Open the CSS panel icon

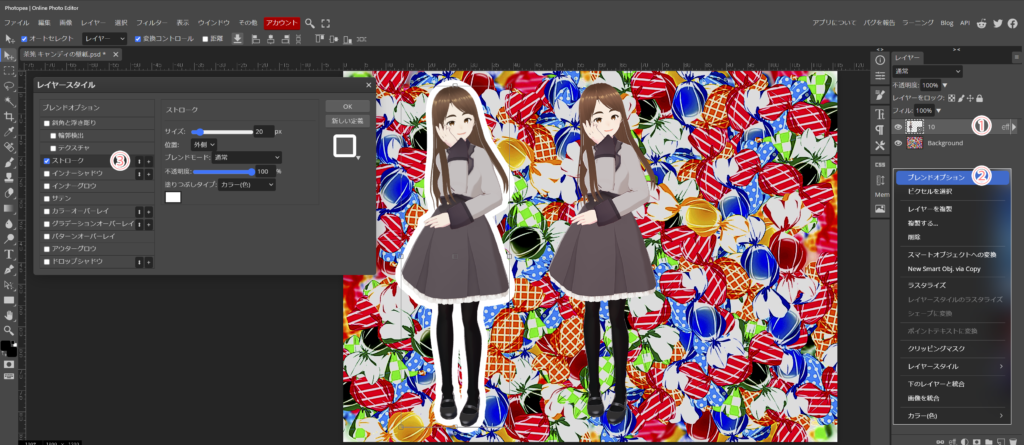pyautogui.click(x=880, y=165)
